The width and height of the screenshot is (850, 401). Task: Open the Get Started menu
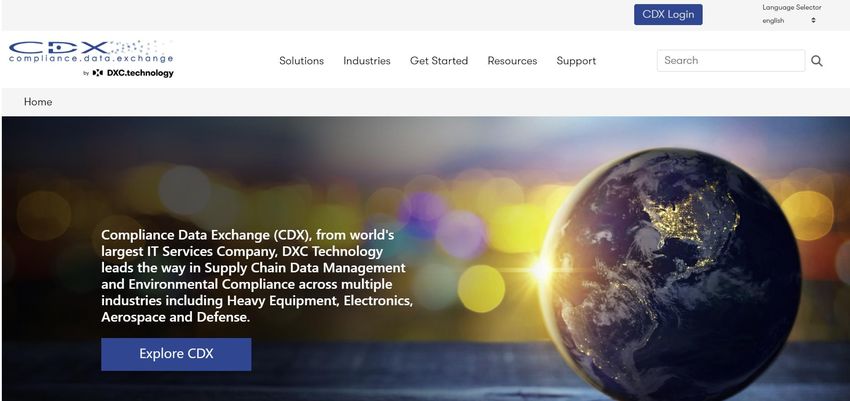[439, 61]
